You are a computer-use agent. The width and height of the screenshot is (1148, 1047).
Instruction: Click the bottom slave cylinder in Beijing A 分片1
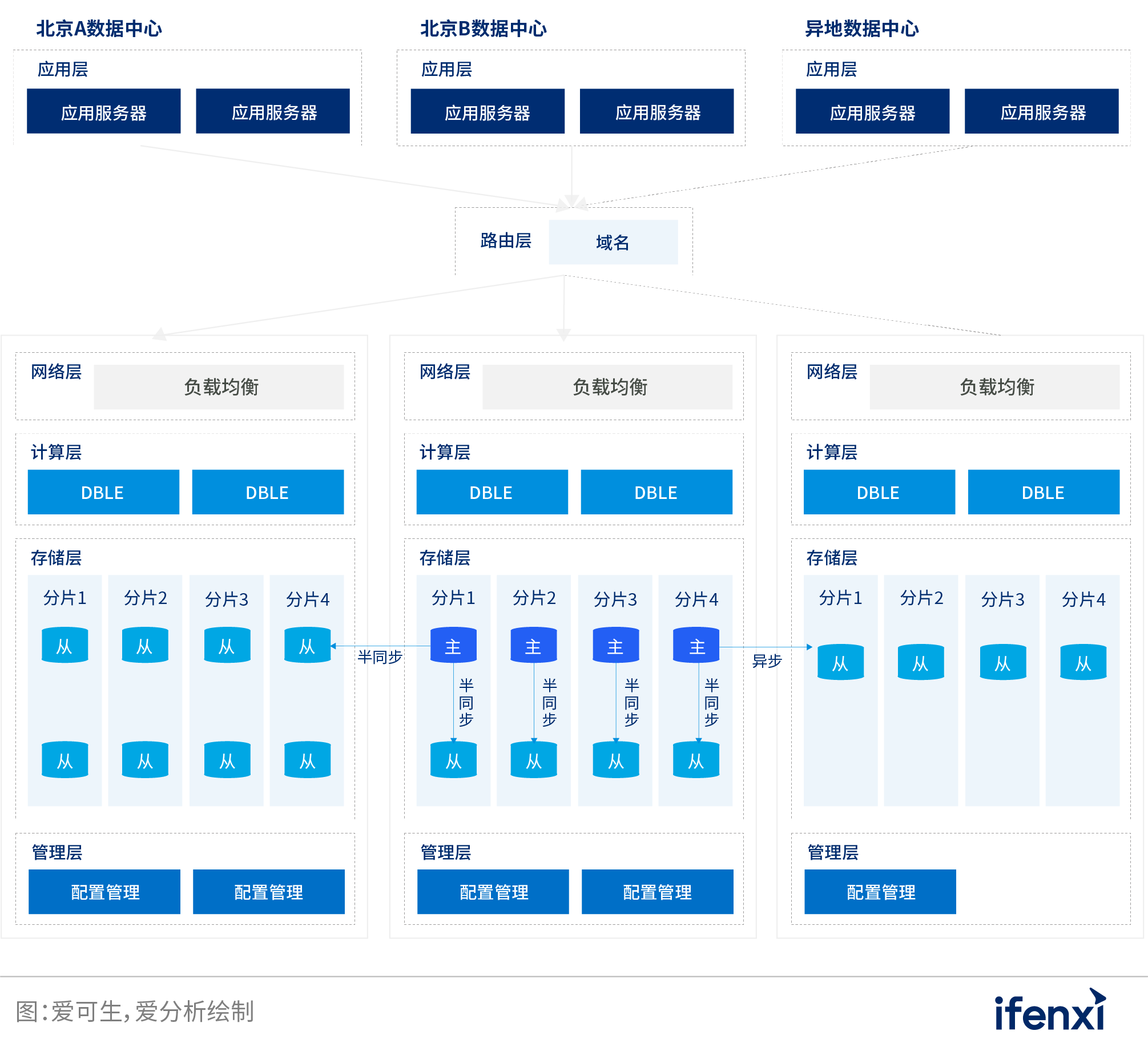point(65,760)
